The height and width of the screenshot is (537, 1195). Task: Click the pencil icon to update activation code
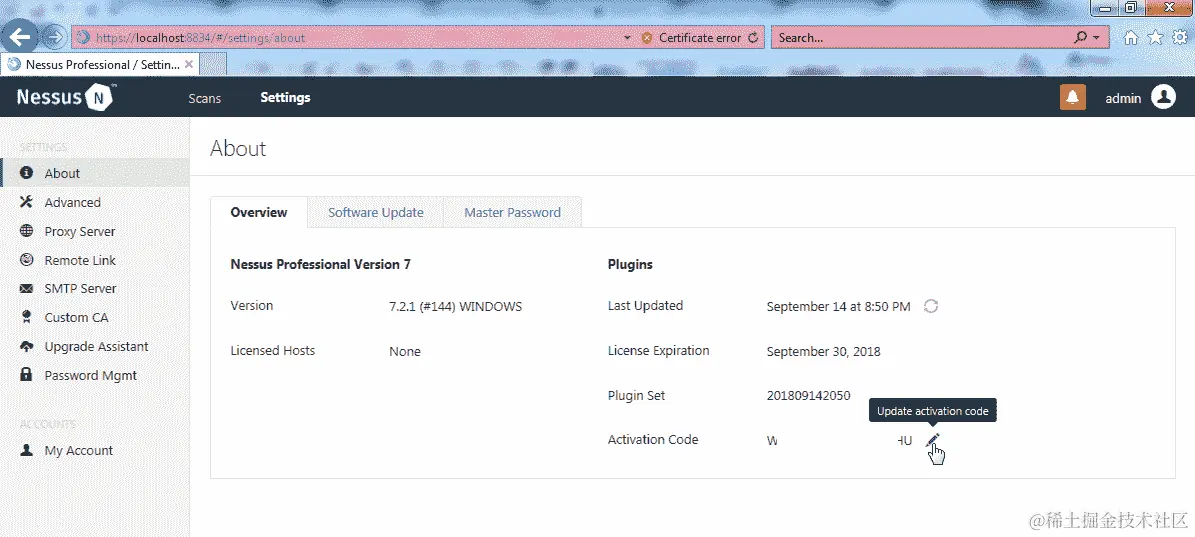[x=933, y=440]
